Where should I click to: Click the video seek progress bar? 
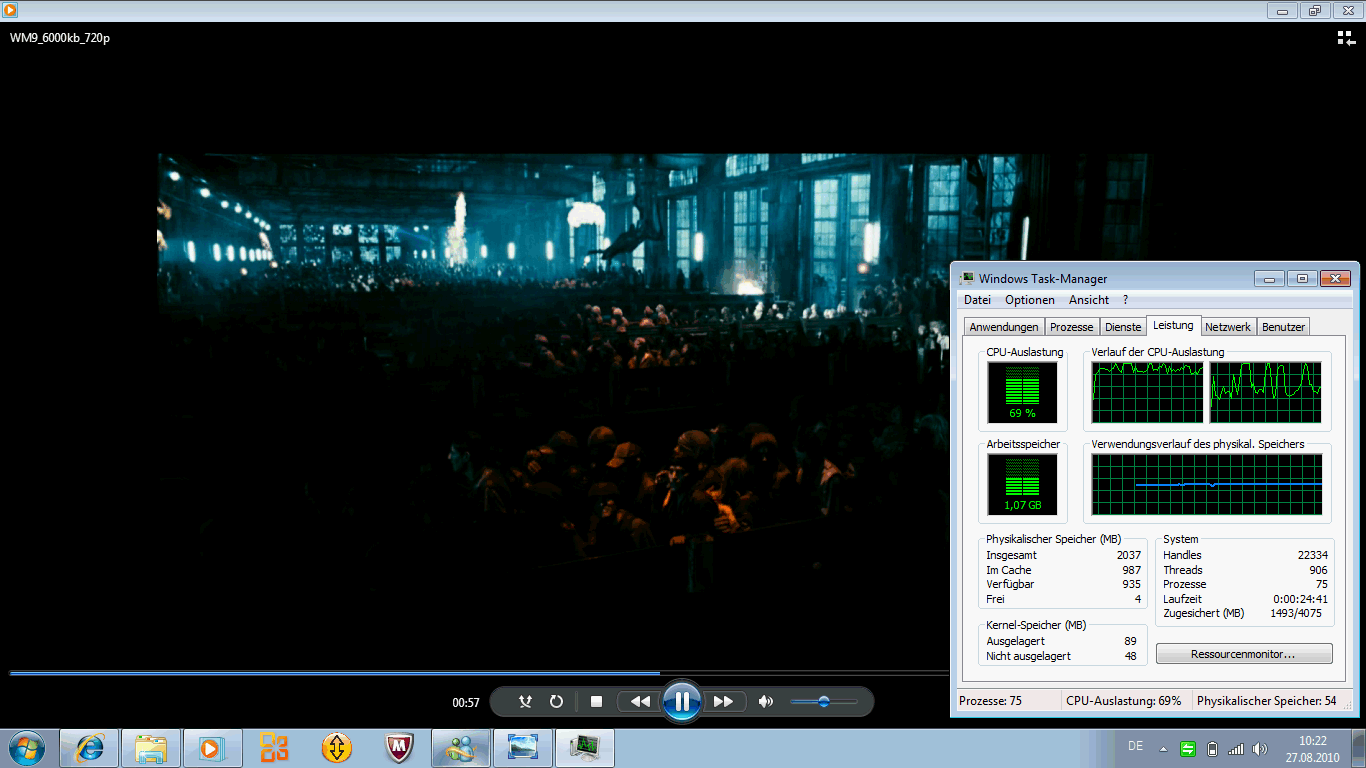[x=478, y=673]
